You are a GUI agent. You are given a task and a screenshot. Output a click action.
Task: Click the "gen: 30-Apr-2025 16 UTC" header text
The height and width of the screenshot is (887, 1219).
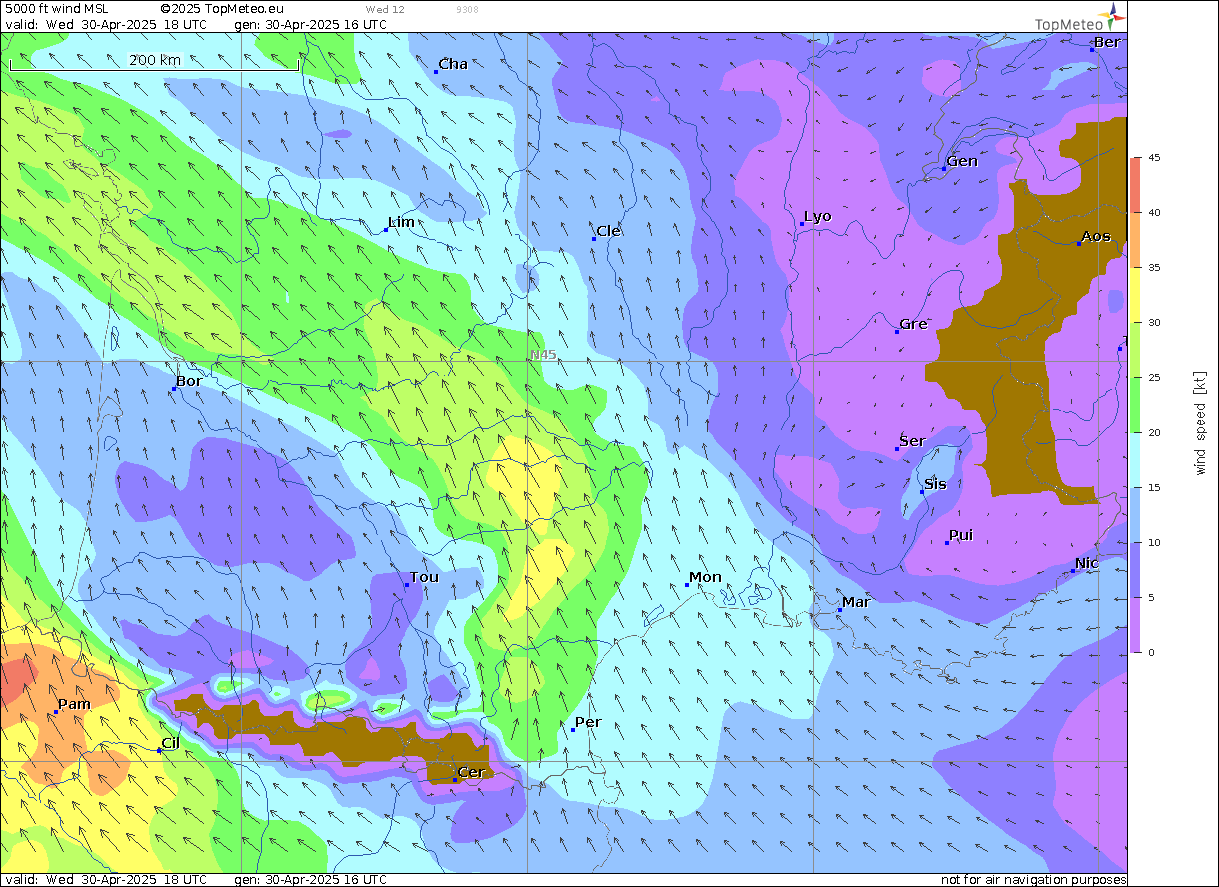point(310,24)
